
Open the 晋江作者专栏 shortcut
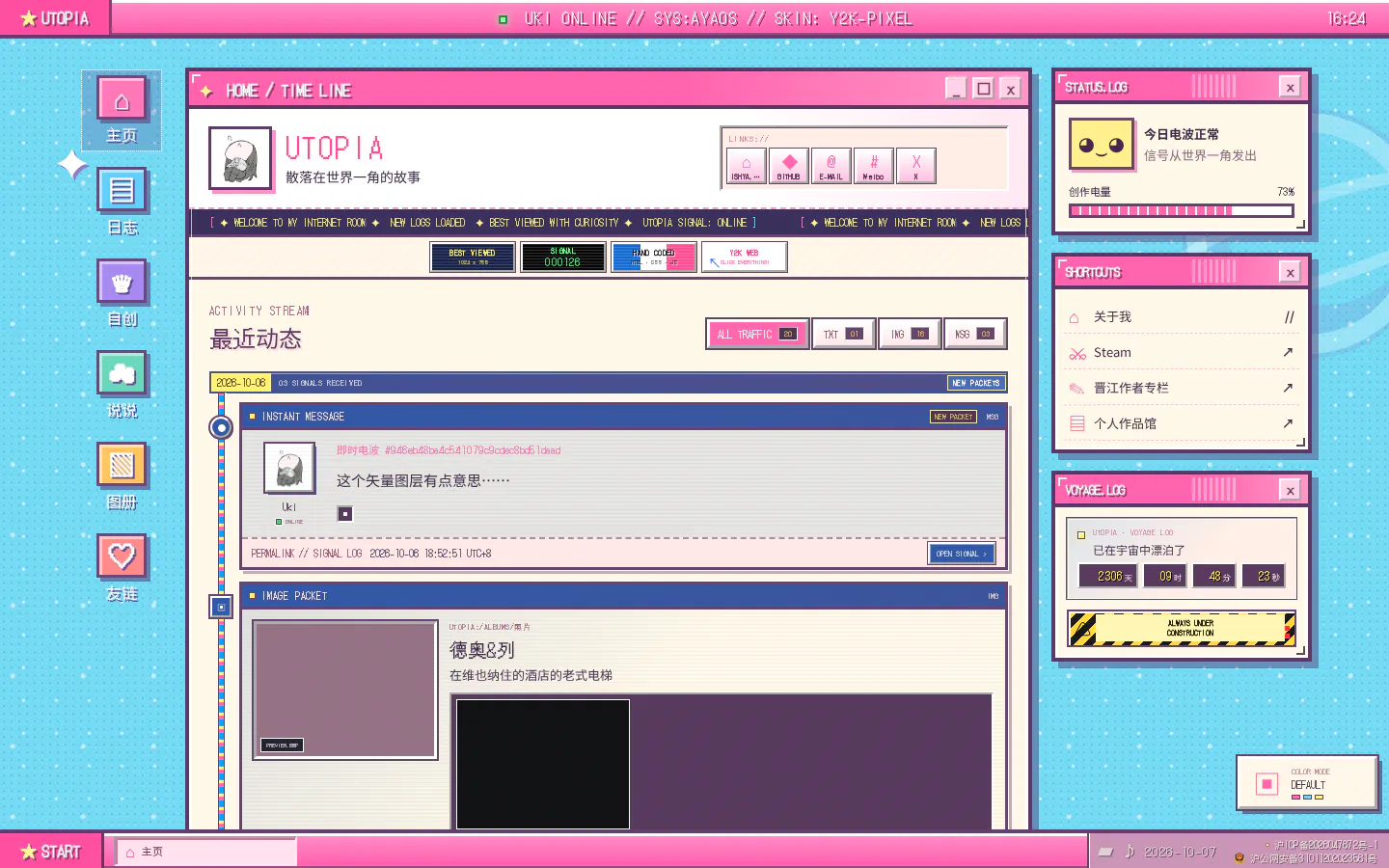tap(1182, 388)
